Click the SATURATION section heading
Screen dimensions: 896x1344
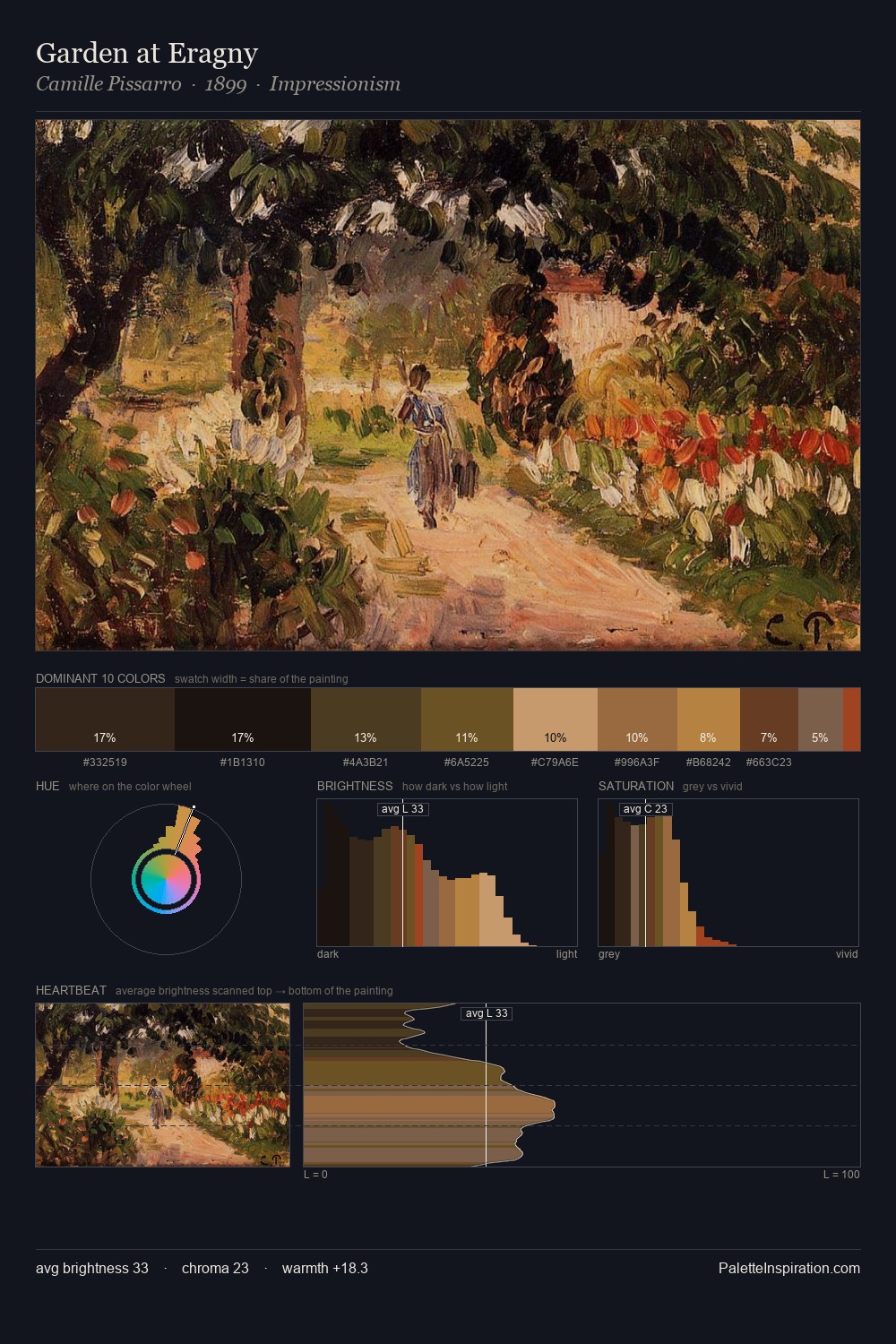(x=636, y=786)
